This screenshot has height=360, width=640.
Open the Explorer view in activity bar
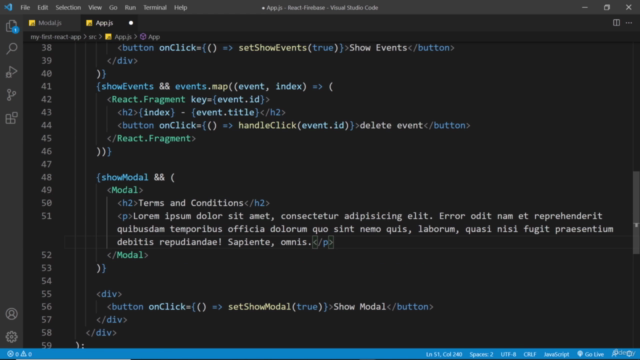(11, 27)
